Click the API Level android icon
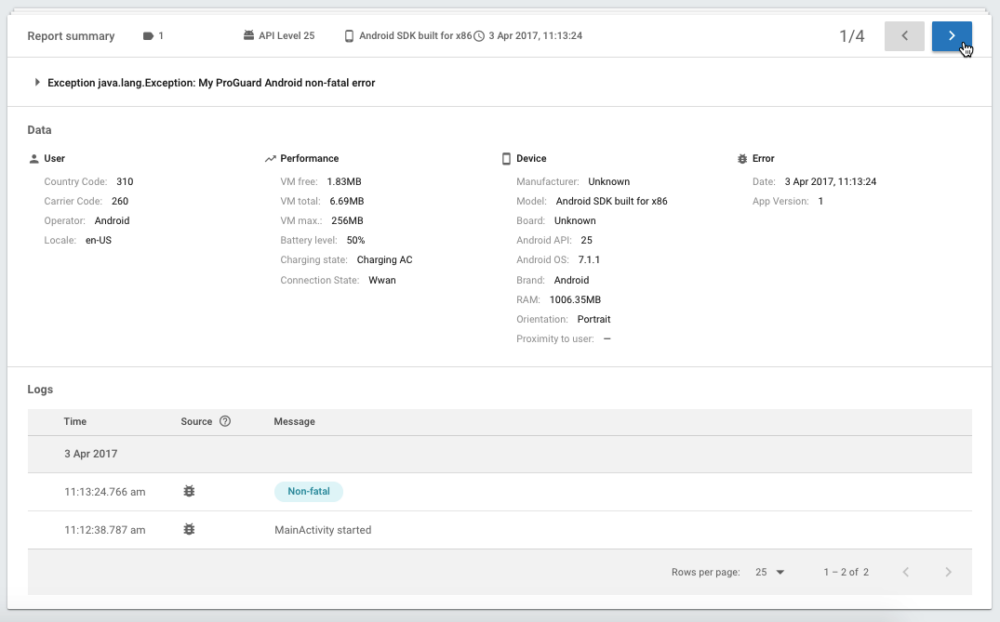This screenshot has height=622, width=1000. point(249,36)
